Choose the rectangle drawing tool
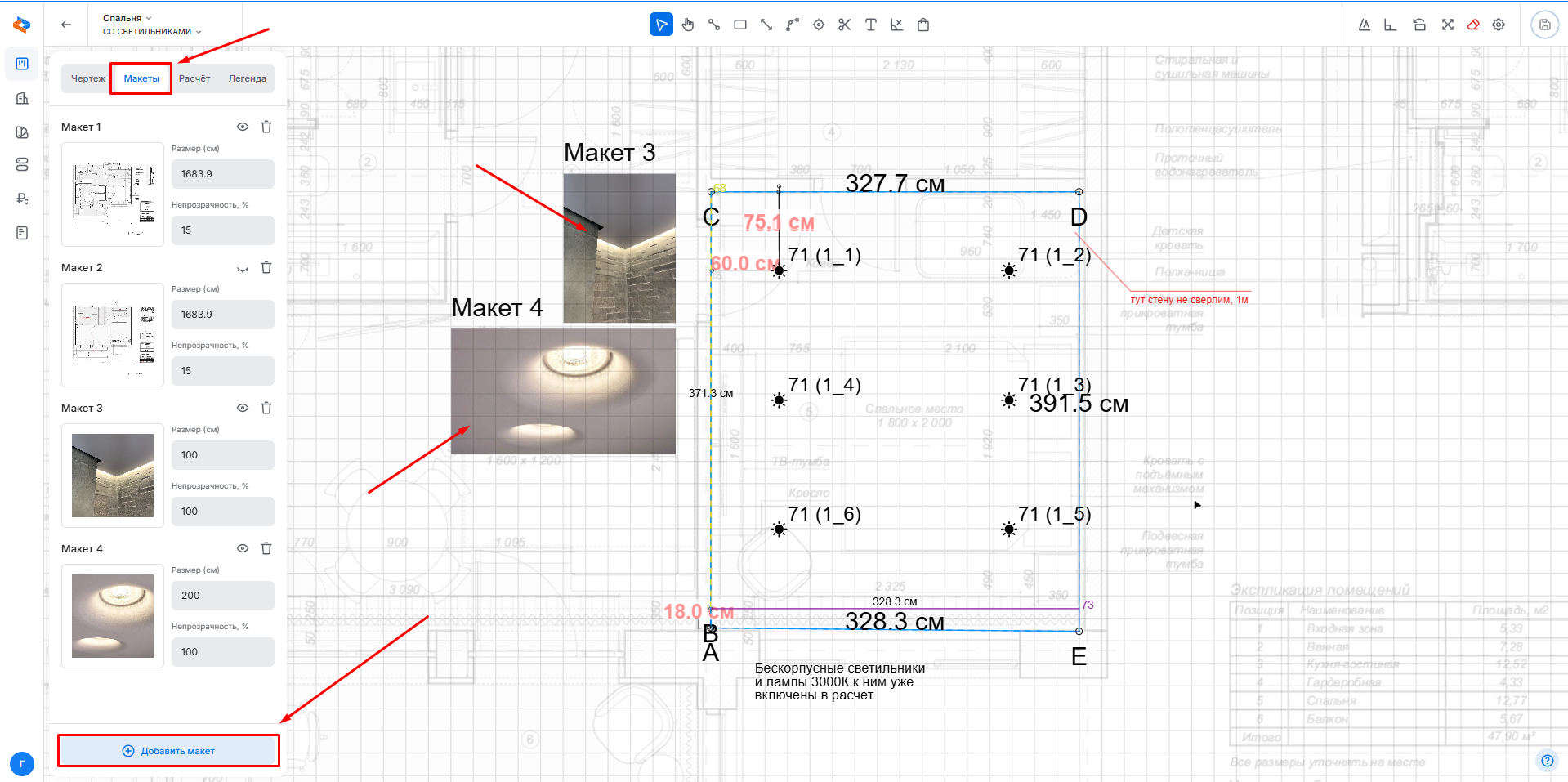The height and width of the screenshot is (782, 1568). point(740,25)
